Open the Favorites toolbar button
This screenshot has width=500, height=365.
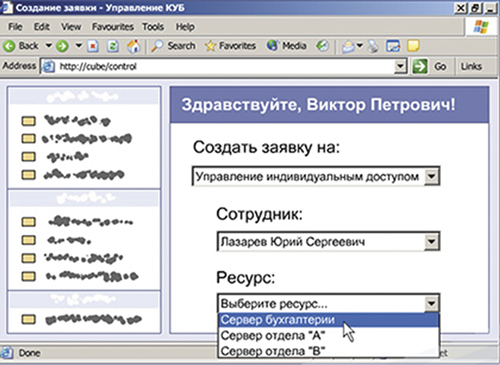pos(230,46)
